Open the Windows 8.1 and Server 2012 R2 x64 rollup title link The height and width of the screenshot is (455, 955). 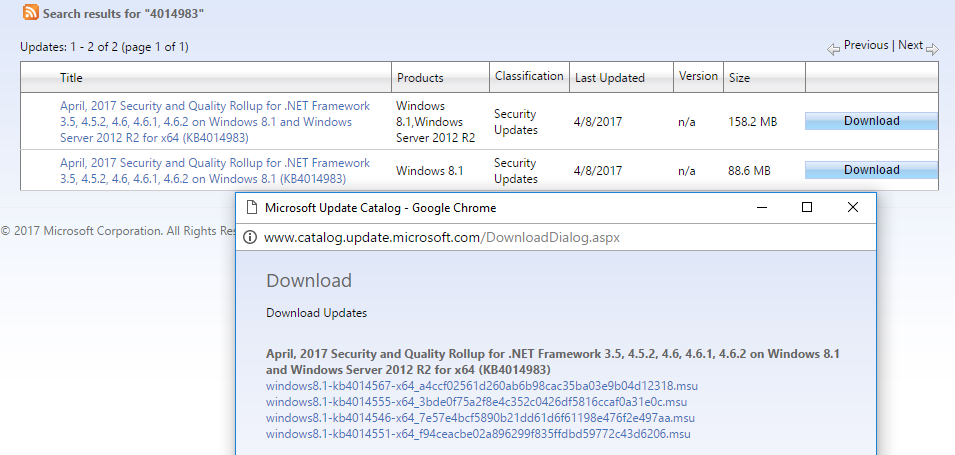pyautogui.click(x=215, y=122)
